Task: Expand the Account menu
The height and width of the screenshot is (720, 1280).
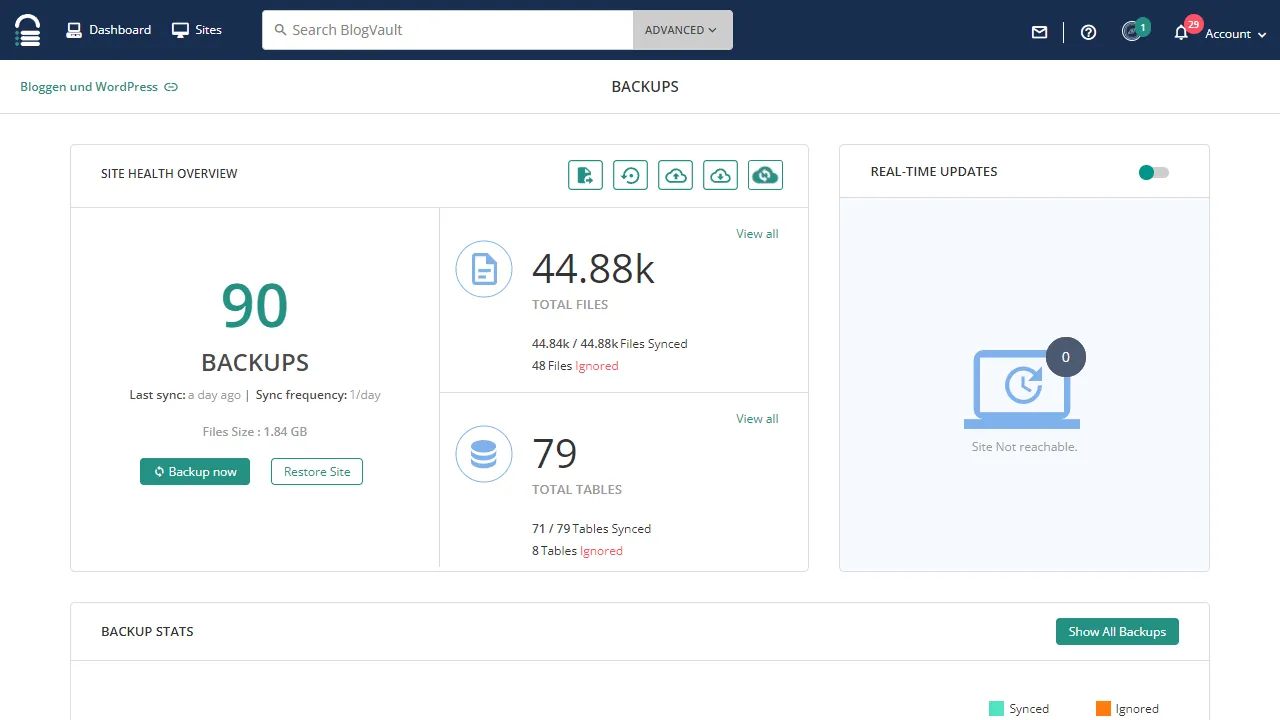Action: click(x=1236, y=33)
